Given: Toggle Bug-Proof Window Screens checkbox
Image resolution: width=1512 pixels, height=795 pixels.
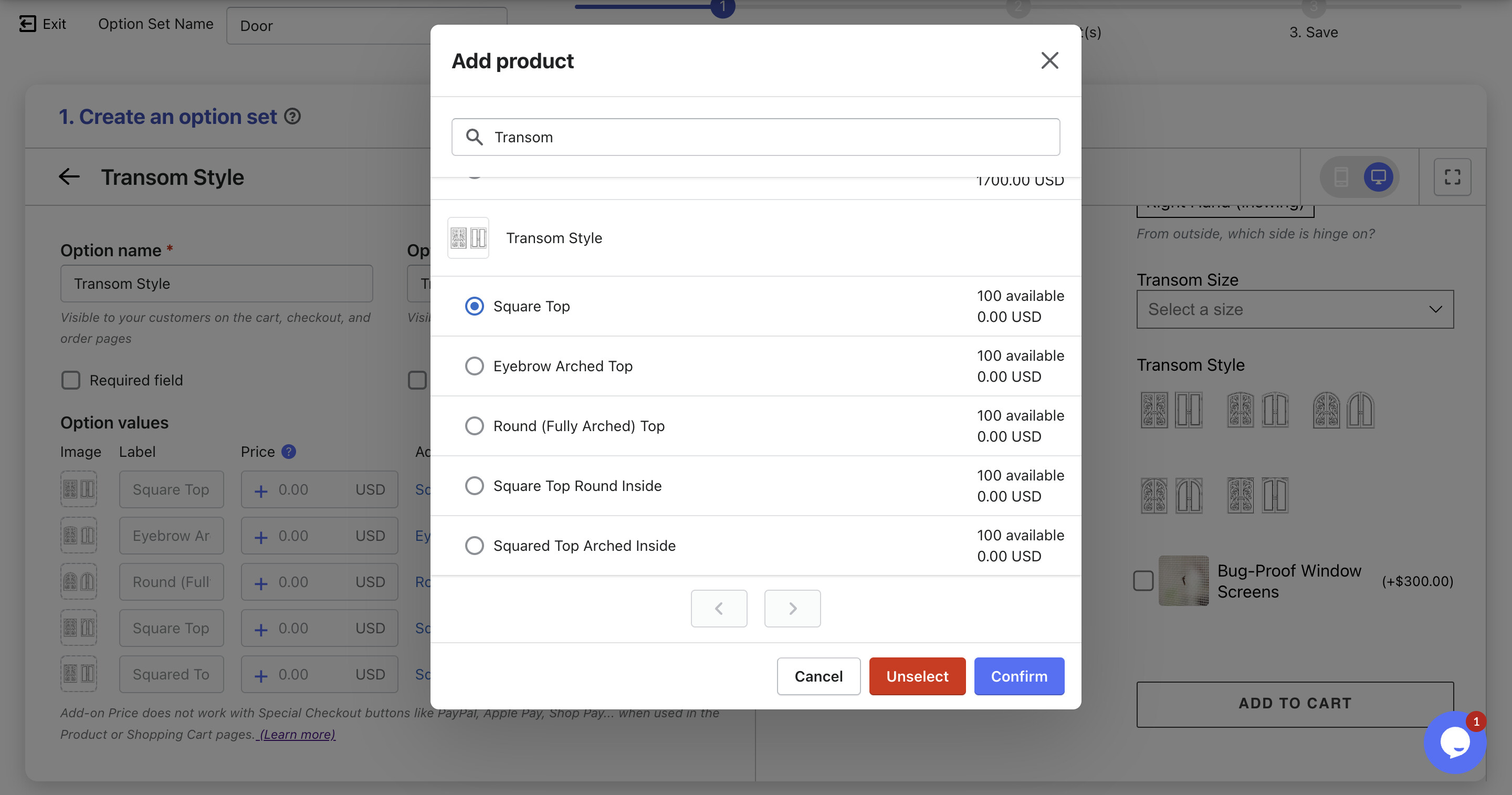Looking at the screenshot, I should (1143, 581).
